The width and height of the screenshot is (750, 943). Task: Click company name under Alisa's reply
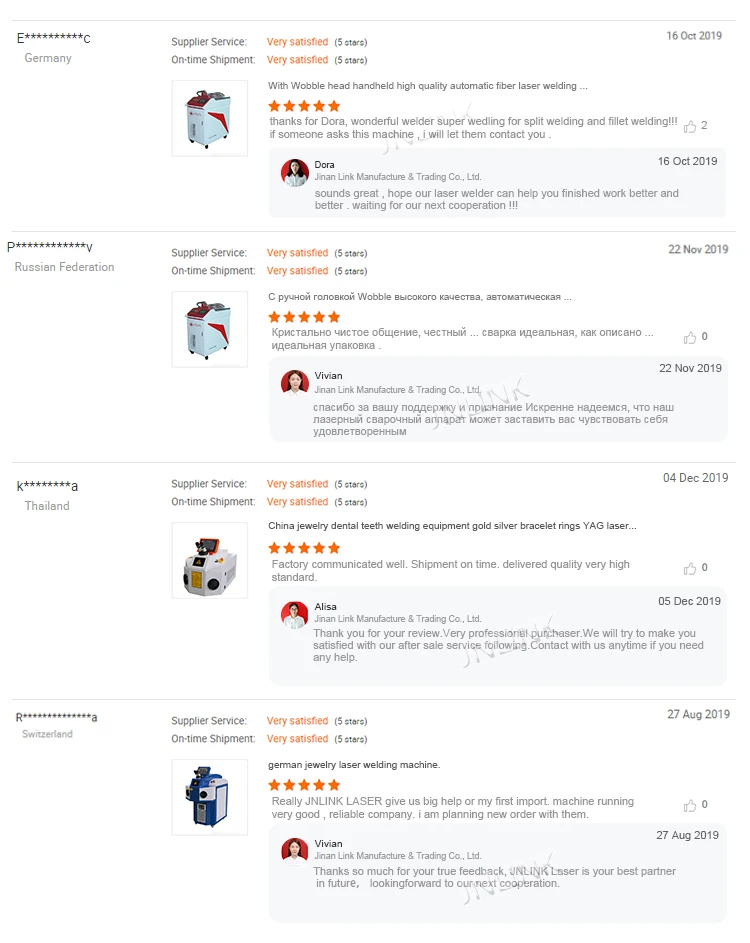[398, 619]
